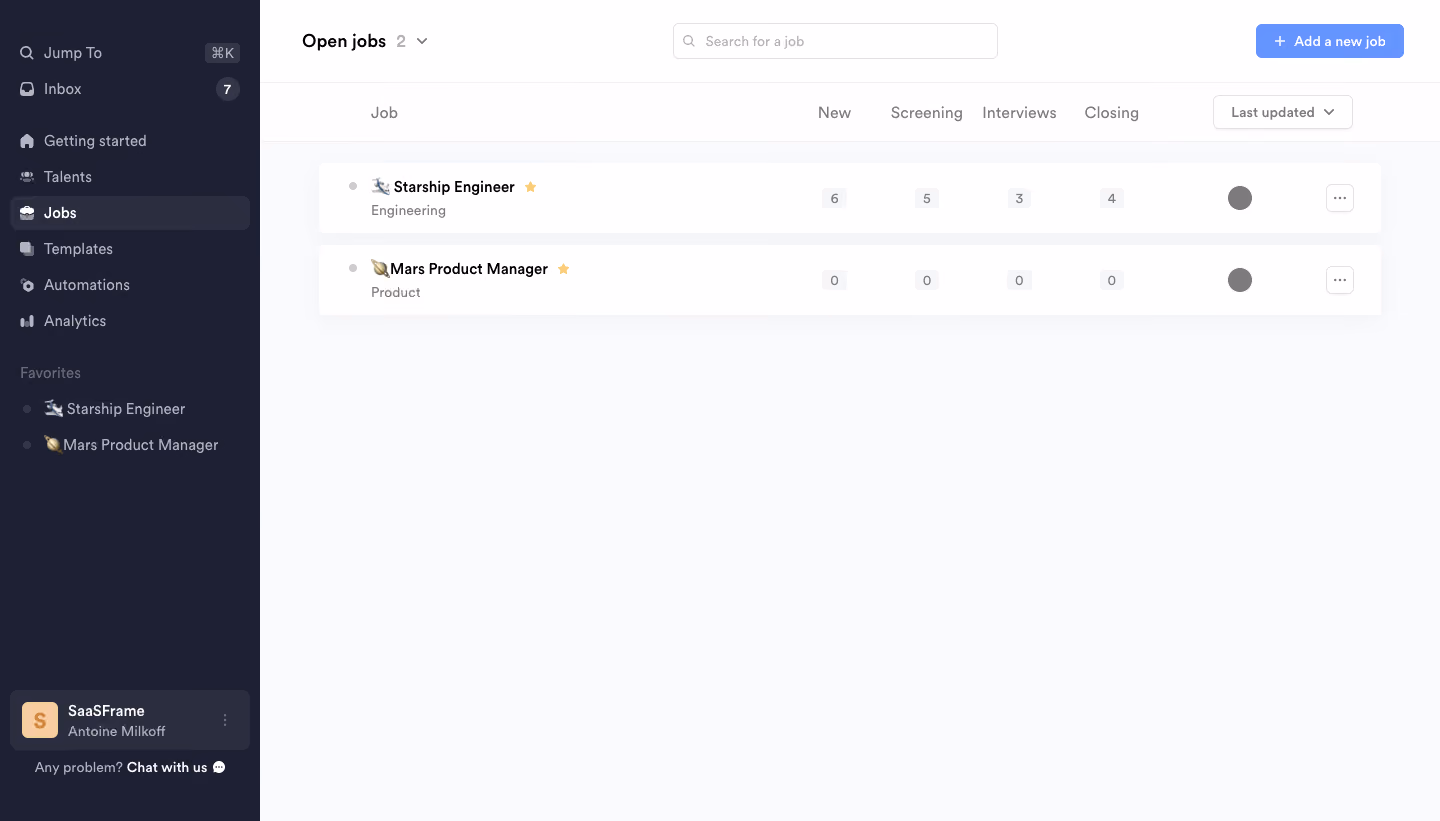Open the account options vertical dots
1440x821 pixels.
click(225, 720)
